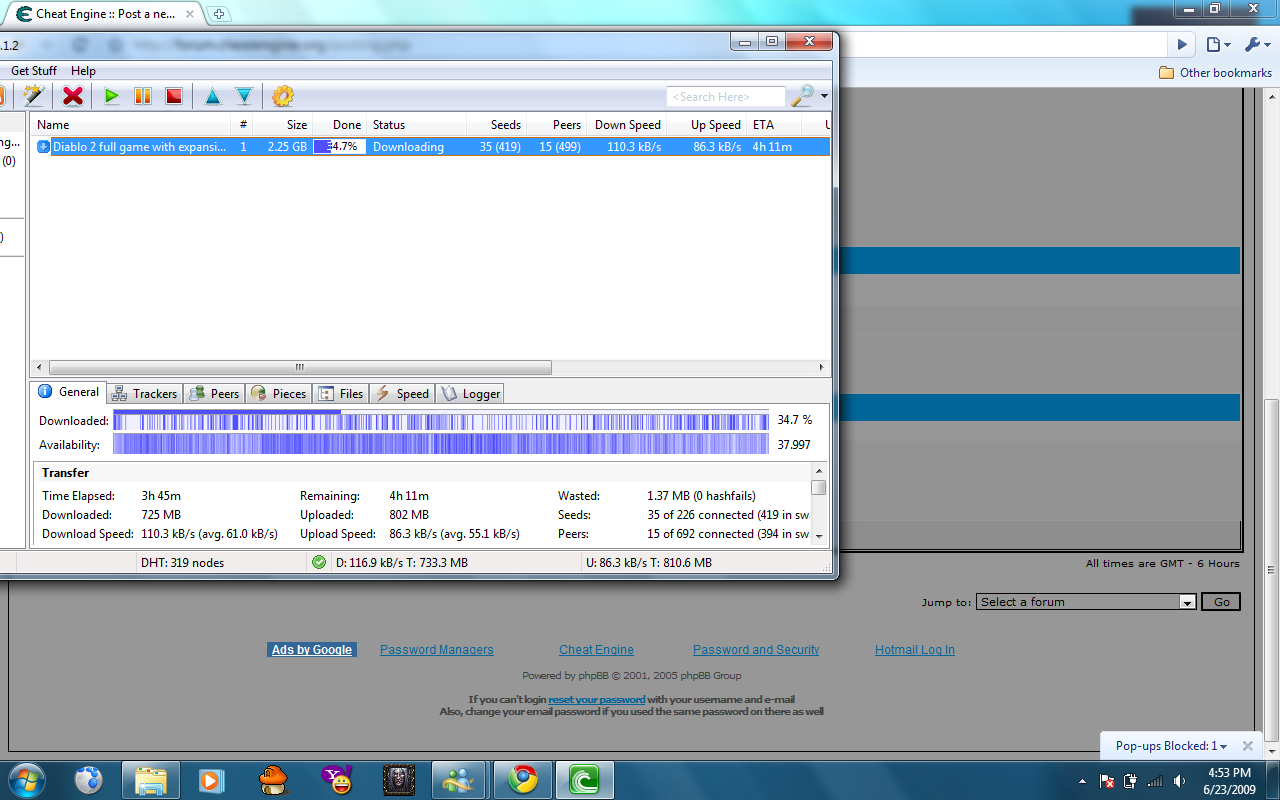The image size is (1280, 800).
Task: Click the search magnifier icon in uTorrent
Action: [x=802, y=96]
